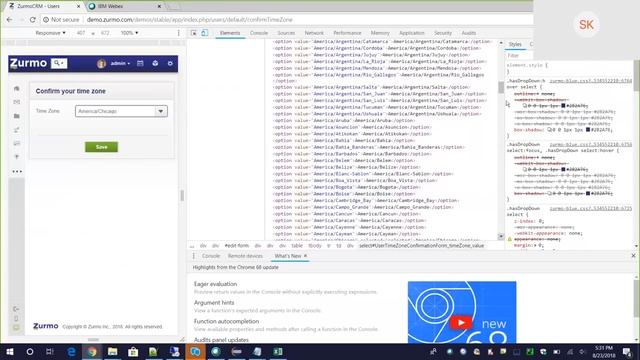Reload the page with the refresh icon
The image size is (640, 360).
pos(32,19)
